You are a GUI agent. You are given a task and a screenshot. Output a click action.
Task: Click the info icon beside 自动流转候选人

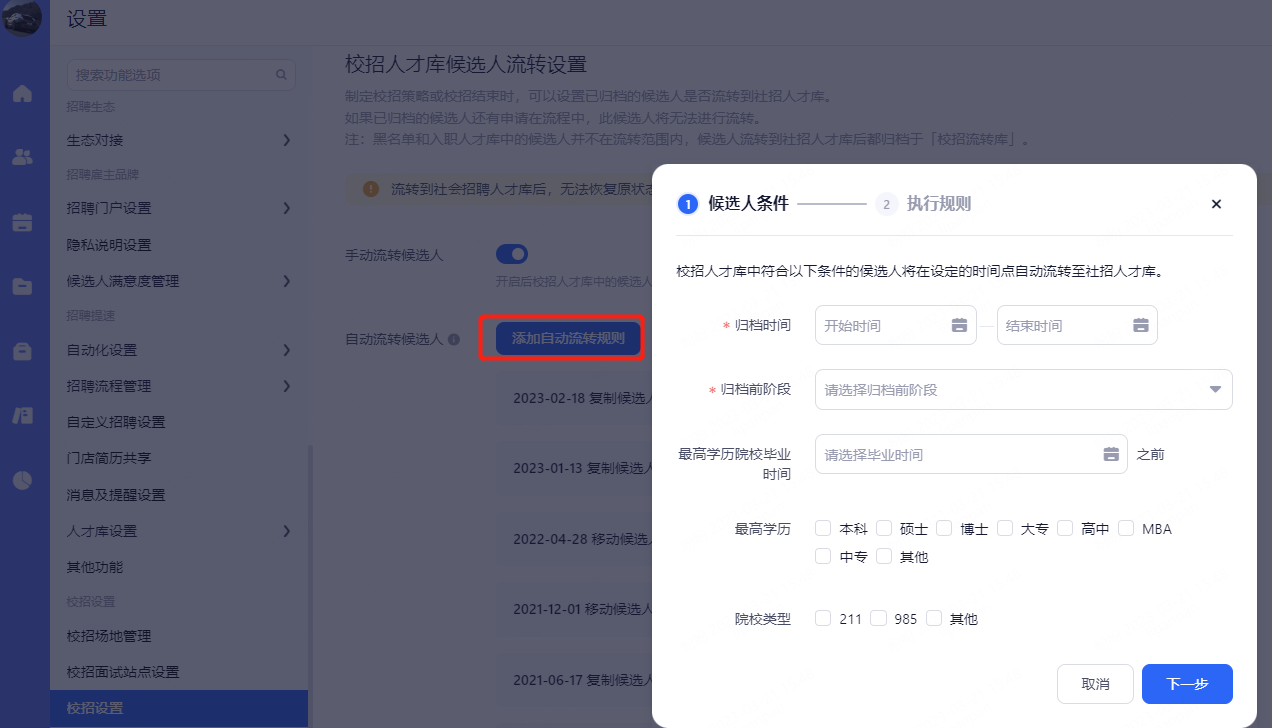click(x=454, y=340)
